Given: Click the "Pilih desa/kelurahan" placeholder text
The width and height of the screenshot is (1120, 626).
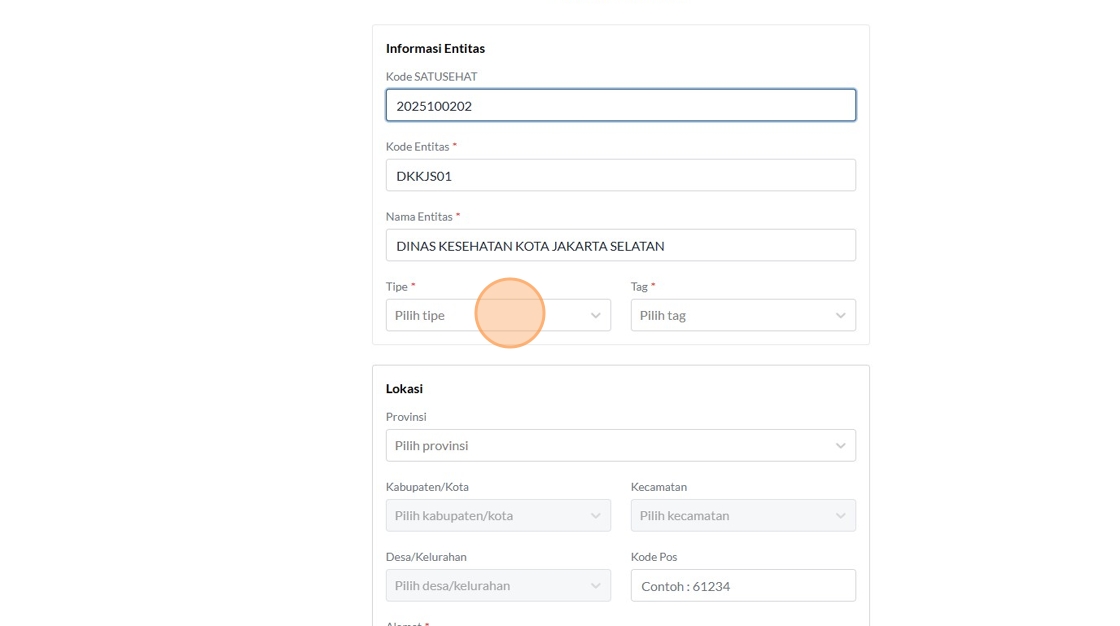Looking at the screenshot, I should click(x=452, y=585).
